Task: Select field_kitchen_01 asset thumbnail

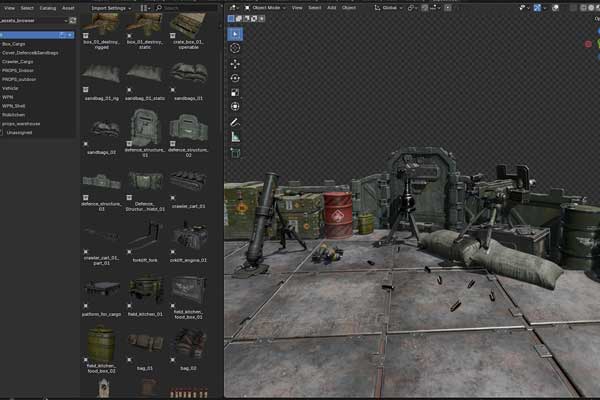Action: [x=145, y=289]
